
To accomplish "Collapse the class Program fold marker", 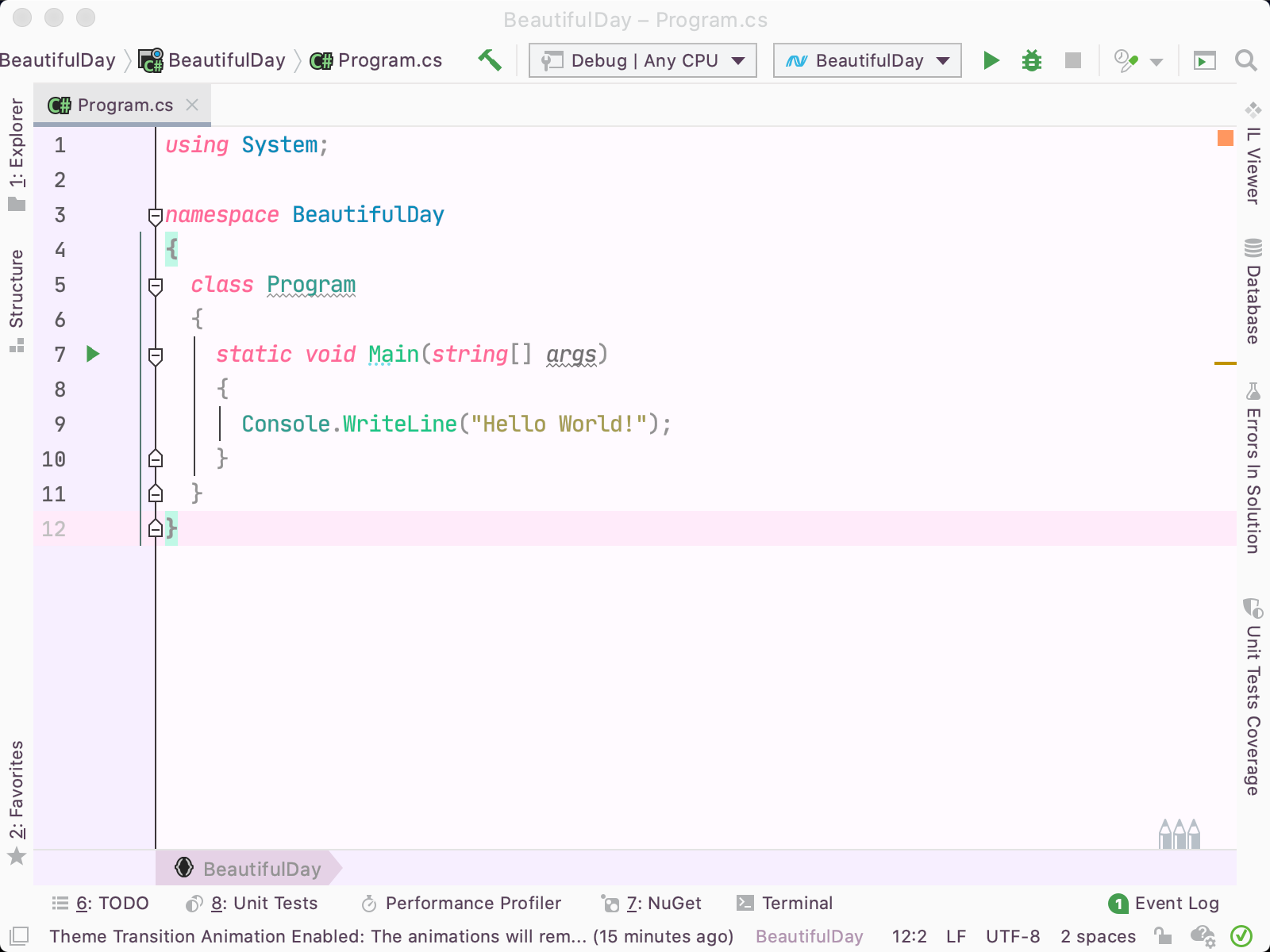I will click(156, 285).
